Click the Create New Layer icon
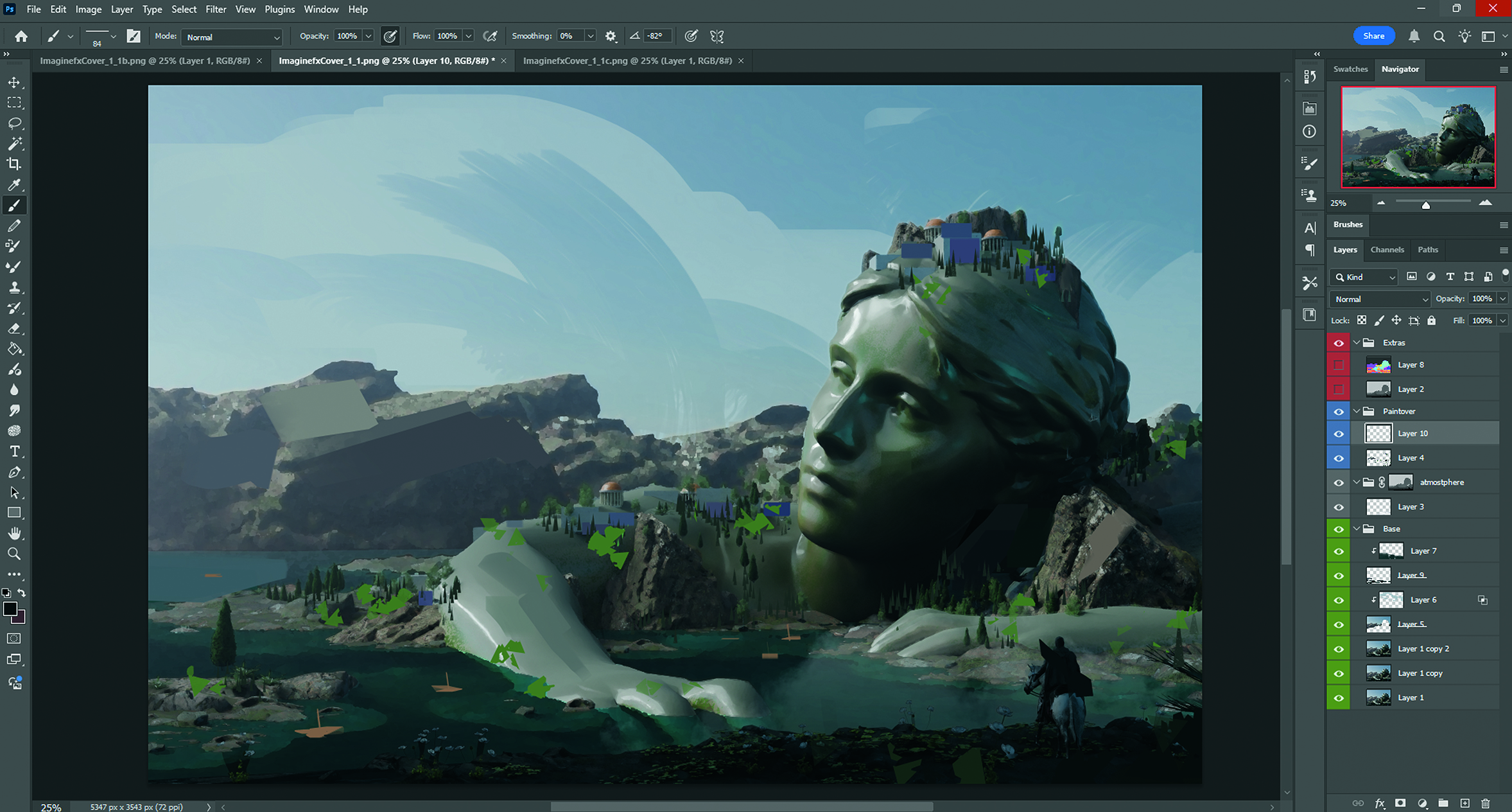 [1464, 803]
